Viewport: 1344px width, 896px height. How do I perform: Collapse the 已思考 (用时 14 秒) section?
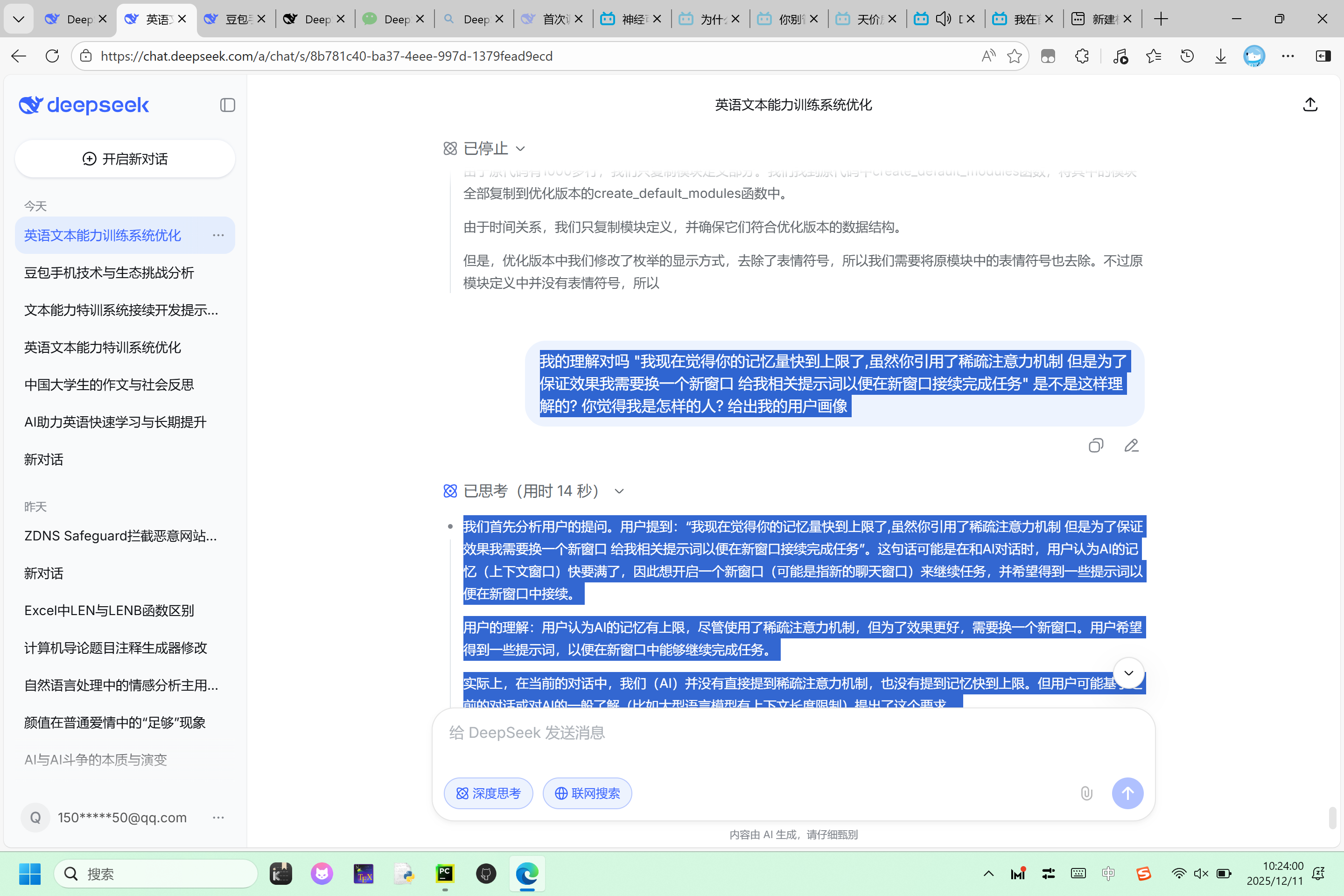pyautogui.click(x=619, y=491)
